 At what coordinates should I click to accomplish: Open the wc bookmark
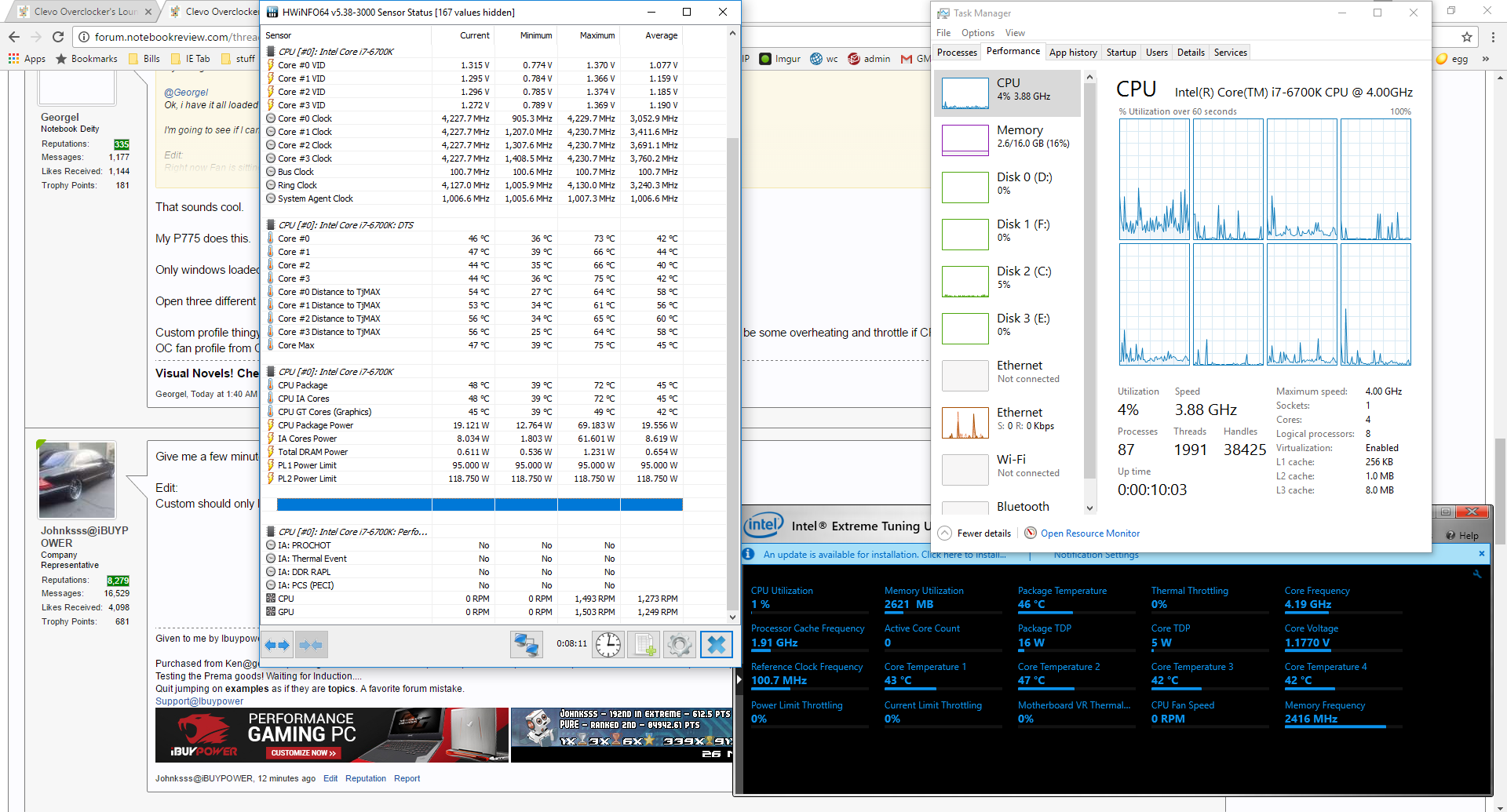tap(824, 59)
